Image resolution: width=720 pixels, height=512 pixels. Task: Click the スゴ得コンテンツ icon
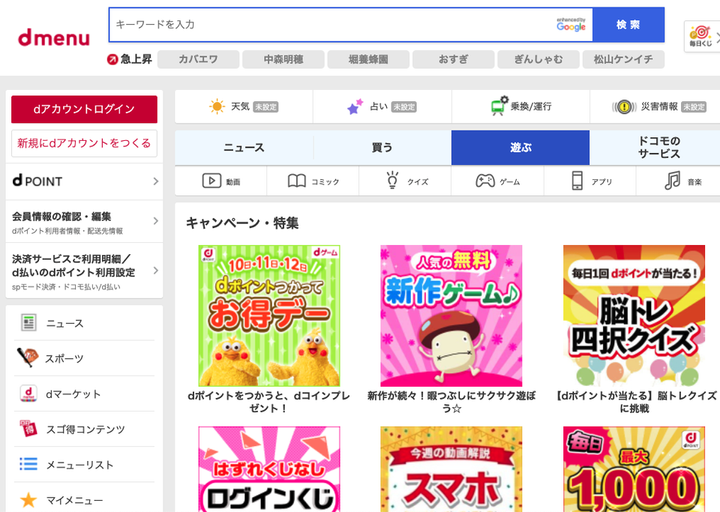[x=28, y=428]
